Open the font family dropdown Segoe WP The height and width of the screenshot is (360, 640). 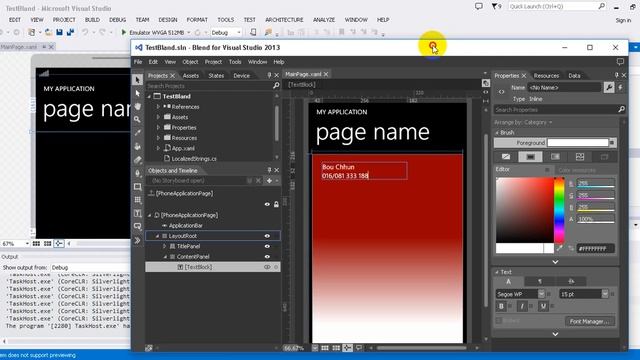point(541,294)
